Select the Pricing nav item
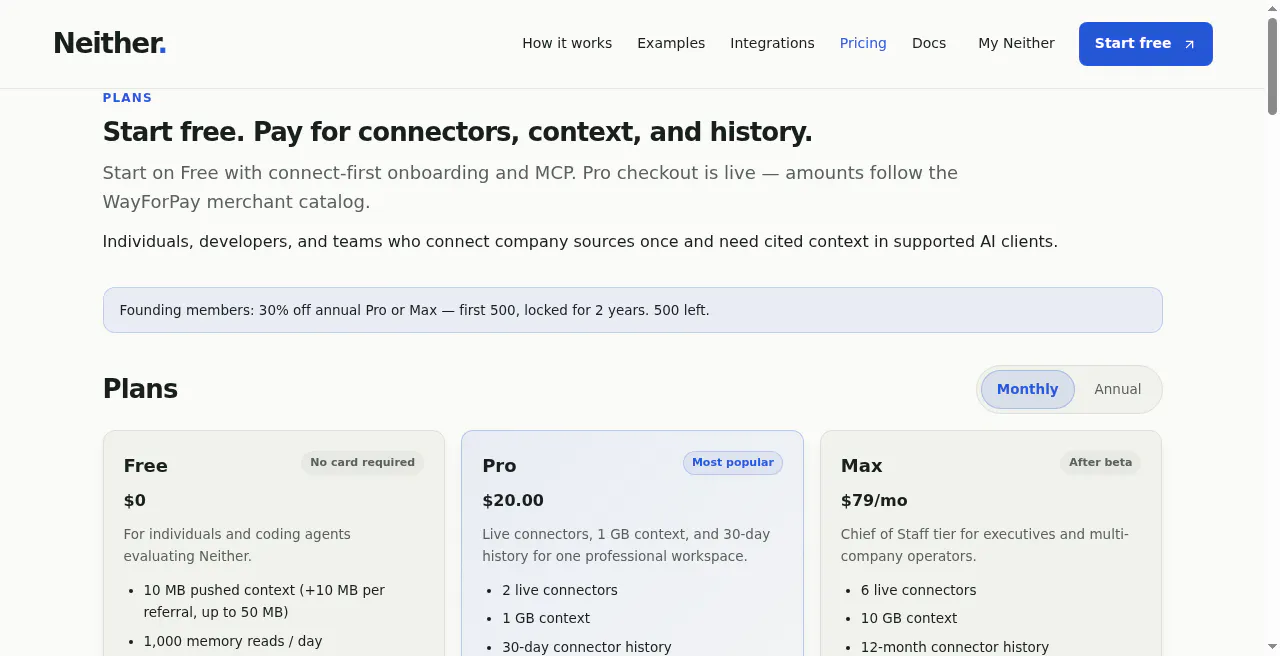 [x=863, y=43]
